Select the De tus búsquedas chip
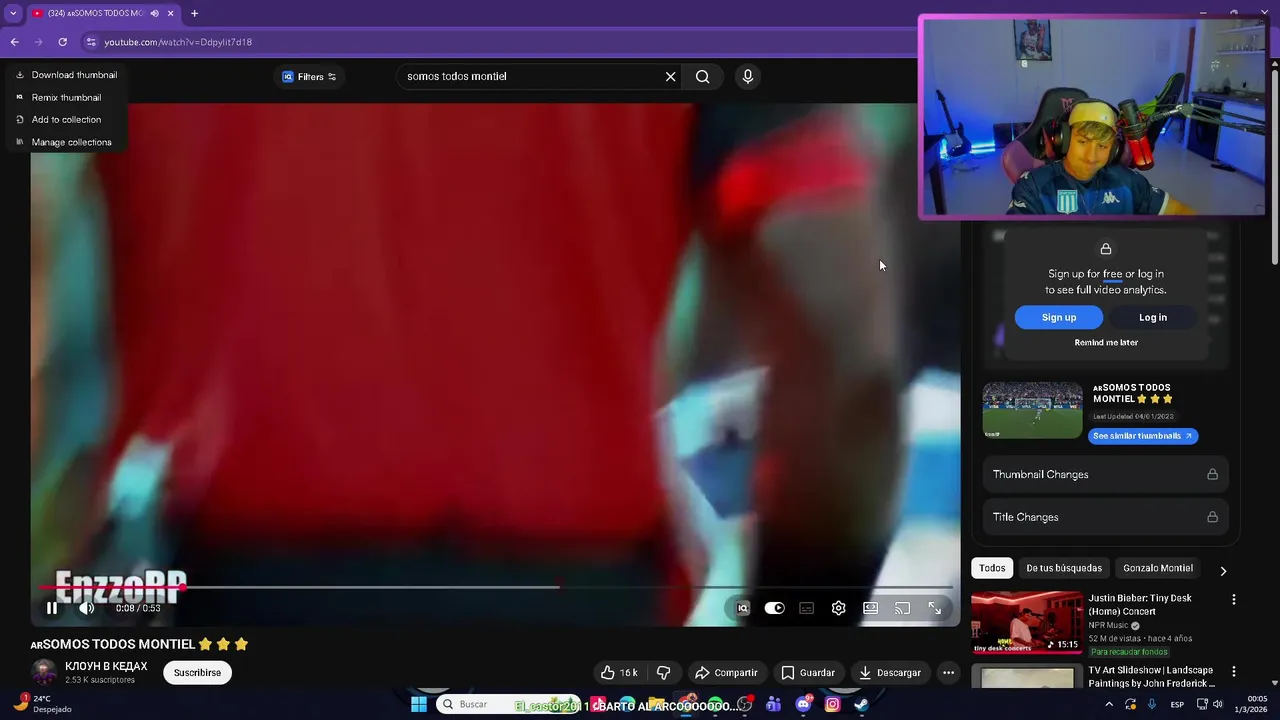 1064,568
